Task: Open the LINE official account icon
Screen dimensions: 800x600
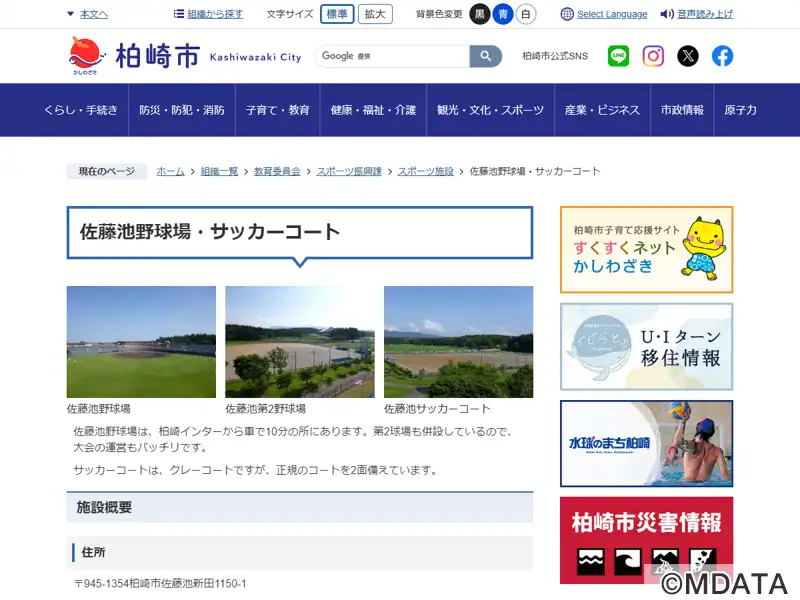Action: point(618,56)
